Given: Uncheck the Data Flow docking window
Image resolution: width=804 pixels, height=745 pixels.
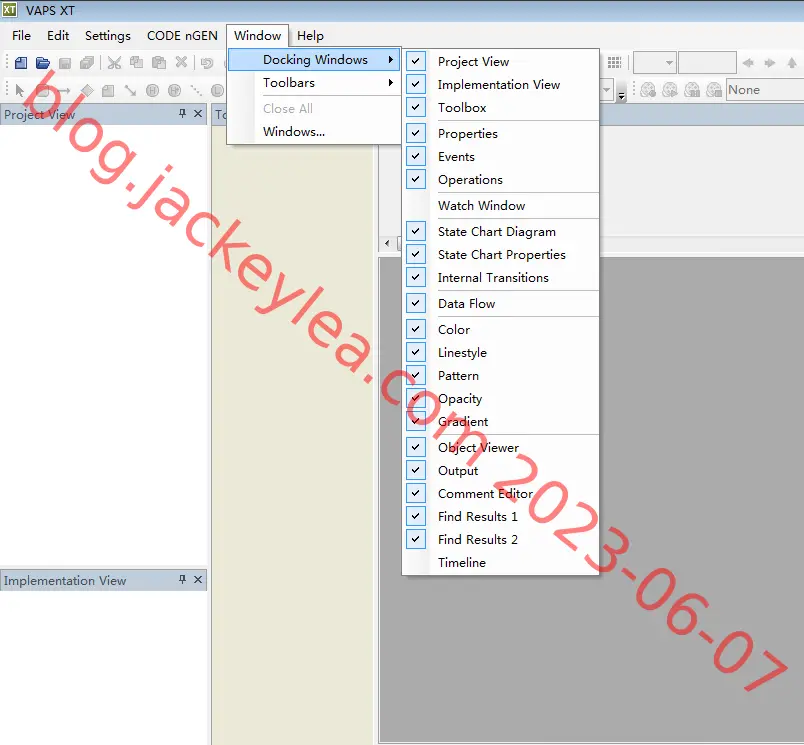Looking at the screenshot, I should [x=416, y=304].
